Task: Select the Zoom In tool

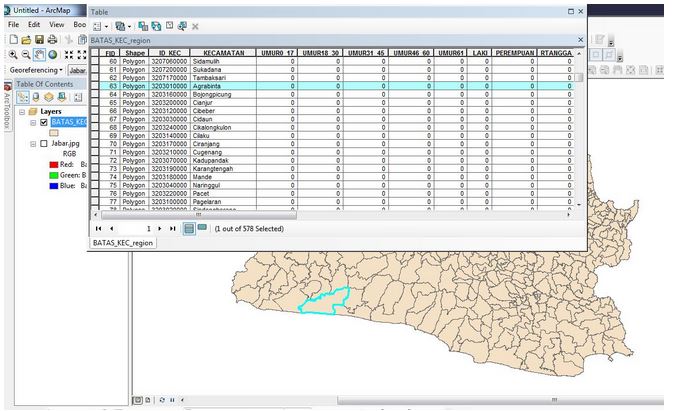Action: tap(13, 54)
